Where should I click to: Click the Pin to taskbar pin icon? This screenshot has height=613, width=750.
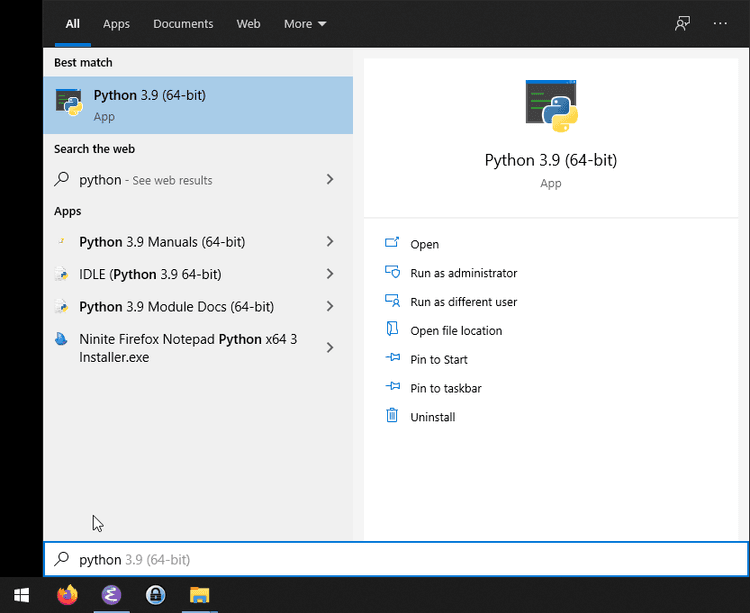pos(393,386)
